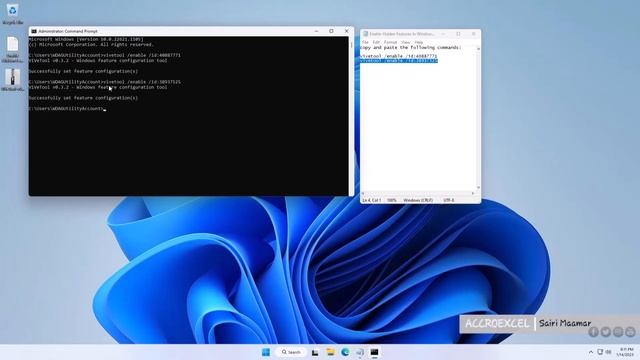
Task: Open clock and date in taskbar
Action: [625, 352]
